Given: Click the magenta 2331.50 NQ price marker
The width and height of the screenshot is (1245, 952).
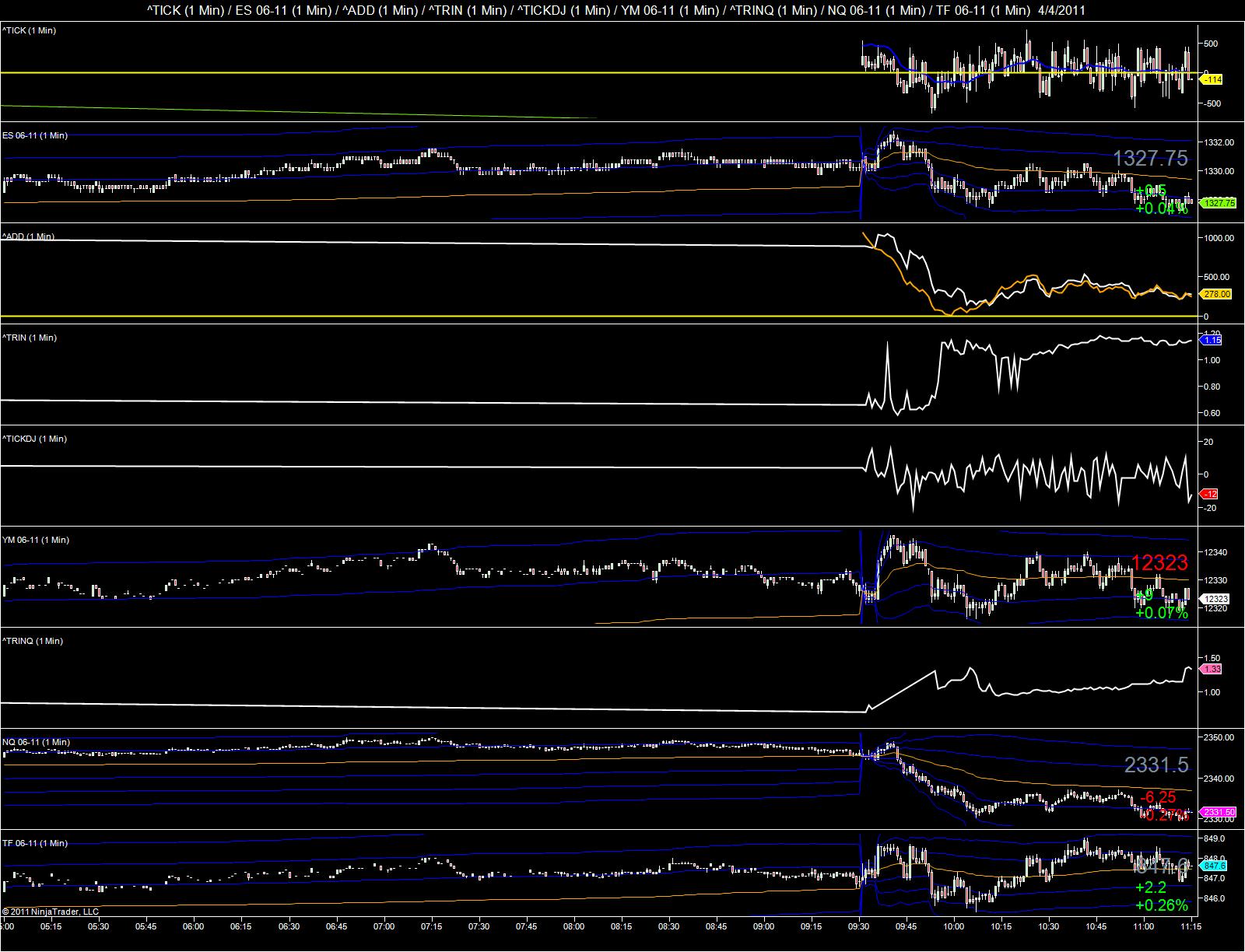Looking at the screenshot, I should pyautogui.click(x=1219, y=811).
